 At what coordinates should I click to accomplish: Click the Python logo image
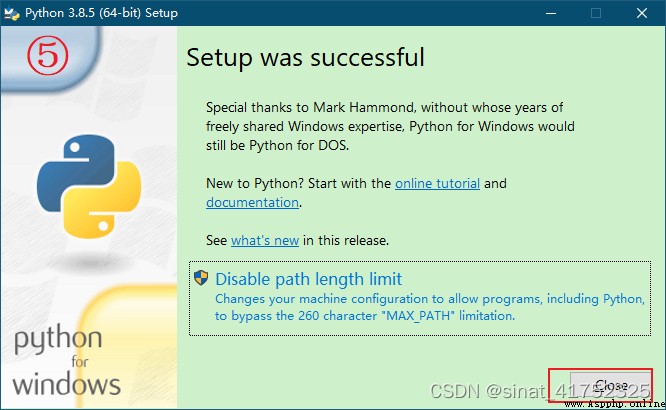89,186
